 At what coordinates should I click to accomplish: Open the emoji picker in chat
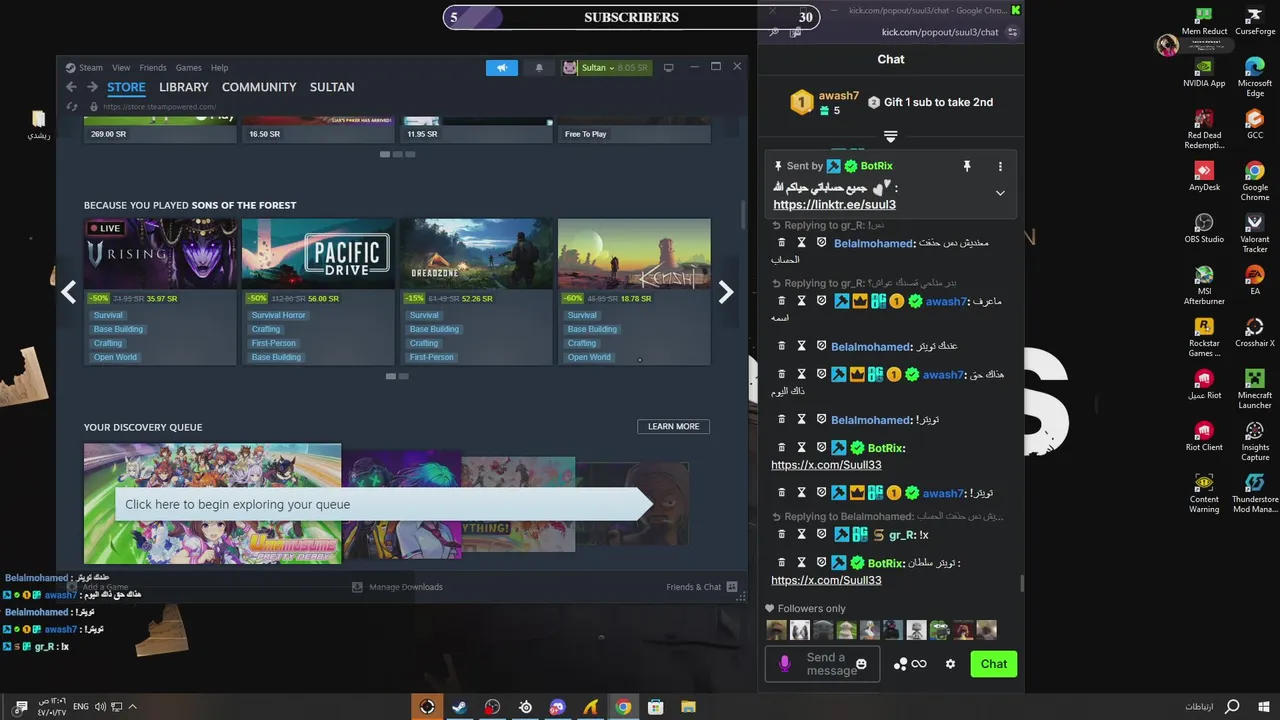tap(862, 664)
